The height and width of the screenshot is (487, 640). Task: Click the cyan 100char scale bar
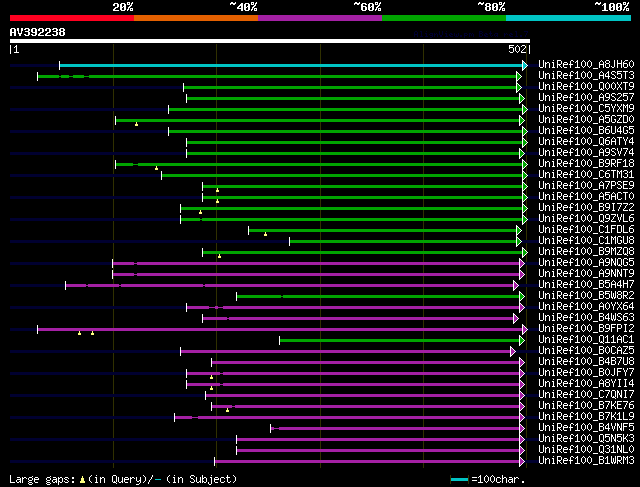(460, 479)
